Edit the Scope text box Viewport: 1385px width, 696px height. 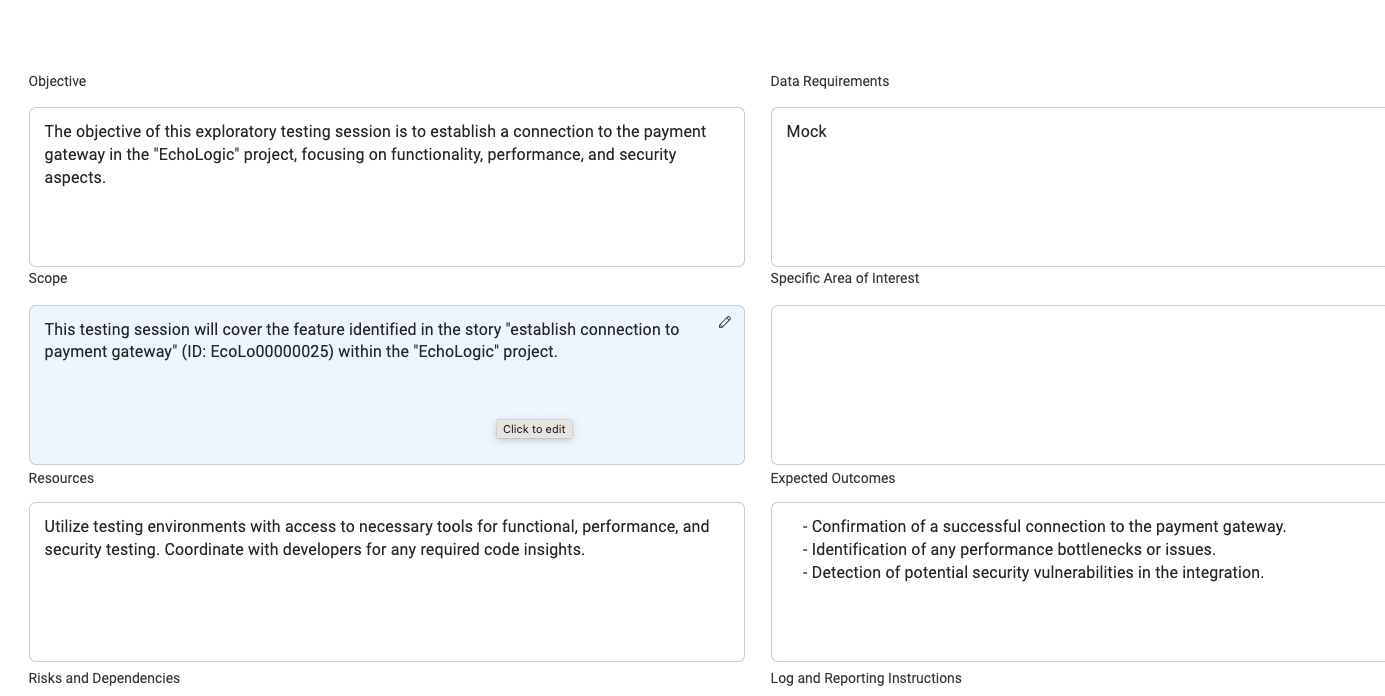[387, 385]
